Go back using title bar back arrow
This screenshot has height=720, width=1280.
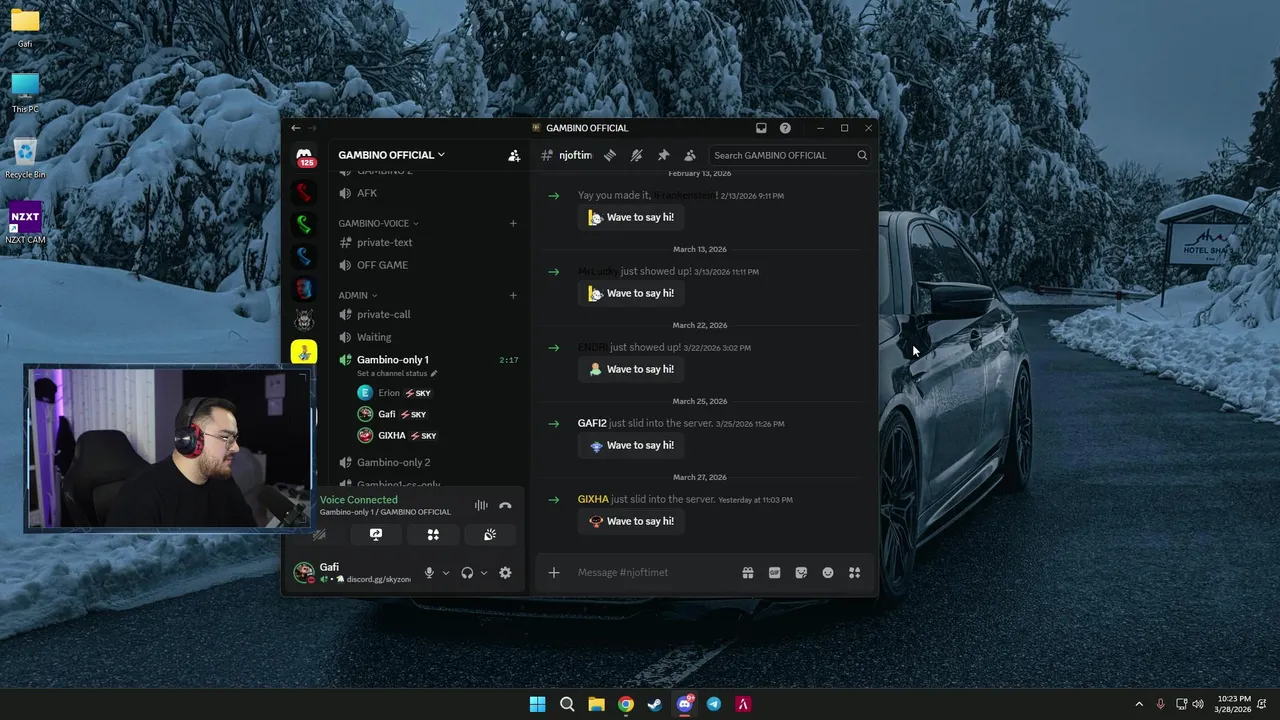click(x=296, y=128)
